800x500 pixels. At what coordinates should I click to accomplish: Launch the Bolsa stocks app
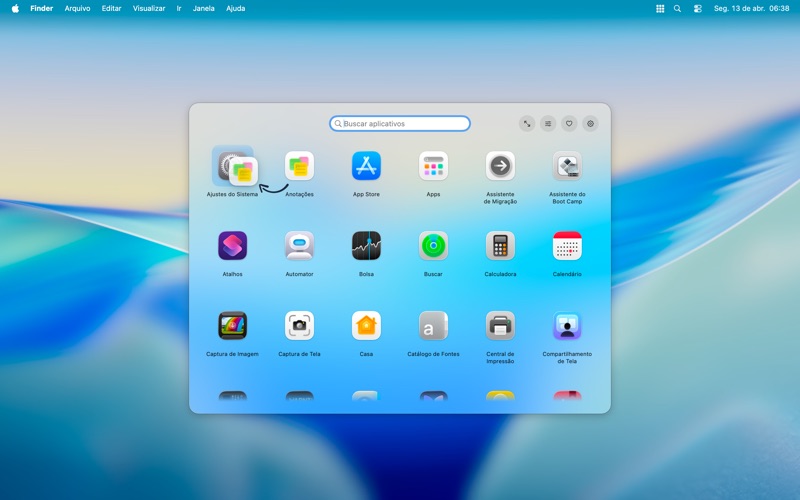click(x=366, y=245)
